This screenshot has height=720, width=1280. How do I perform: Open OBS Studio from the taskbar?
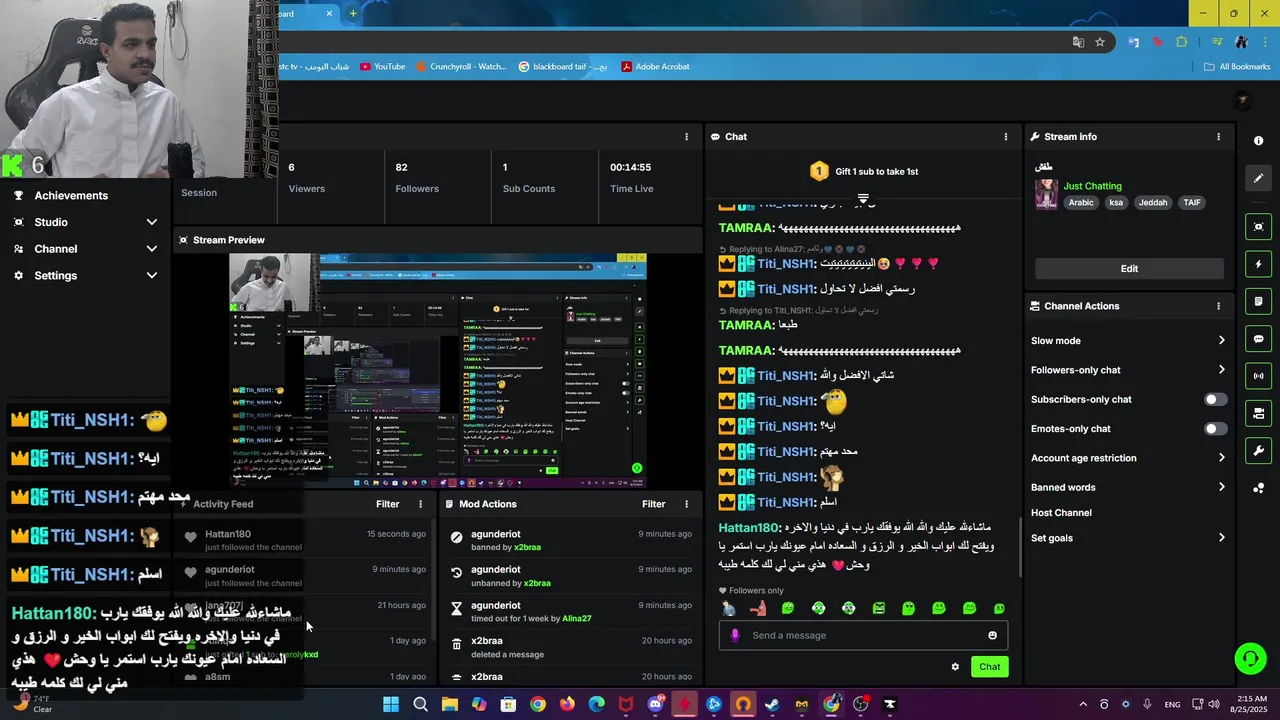click(861, 704)
